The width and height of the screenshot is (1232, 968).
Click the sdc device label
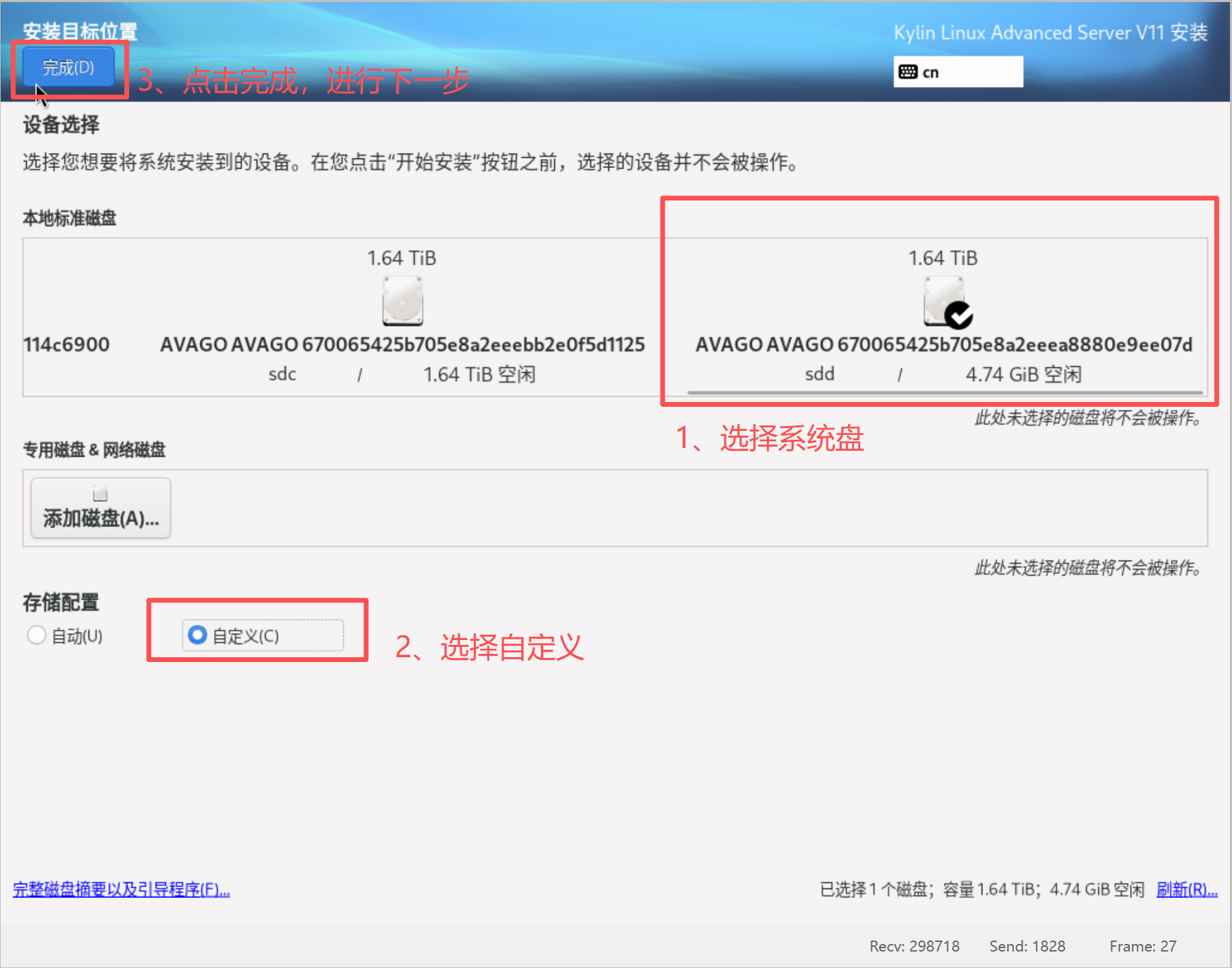click(282, 375)
